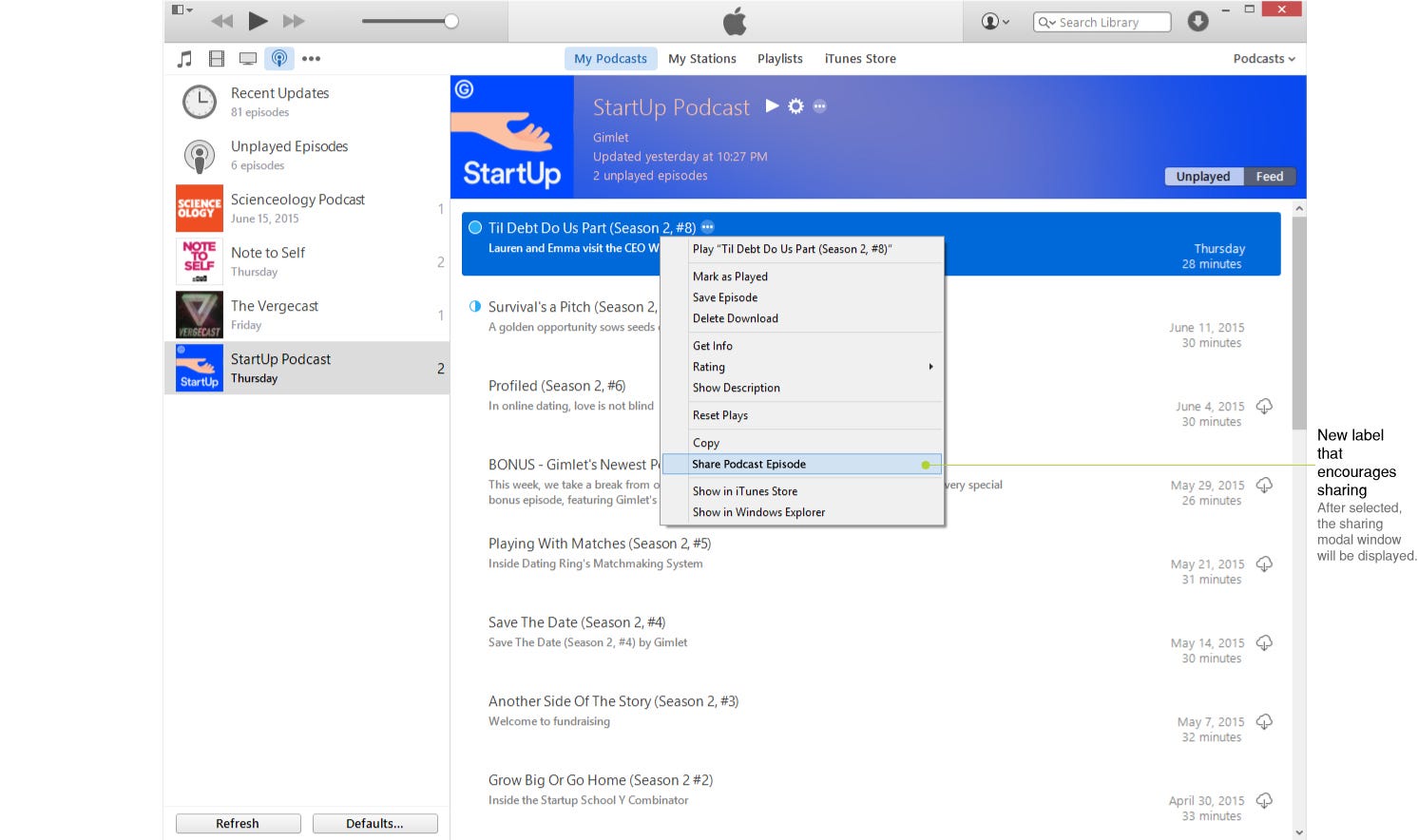This screenshot has width=1418, height=840.
Task: Click the Gimlet author link in header
Action: 611,138
